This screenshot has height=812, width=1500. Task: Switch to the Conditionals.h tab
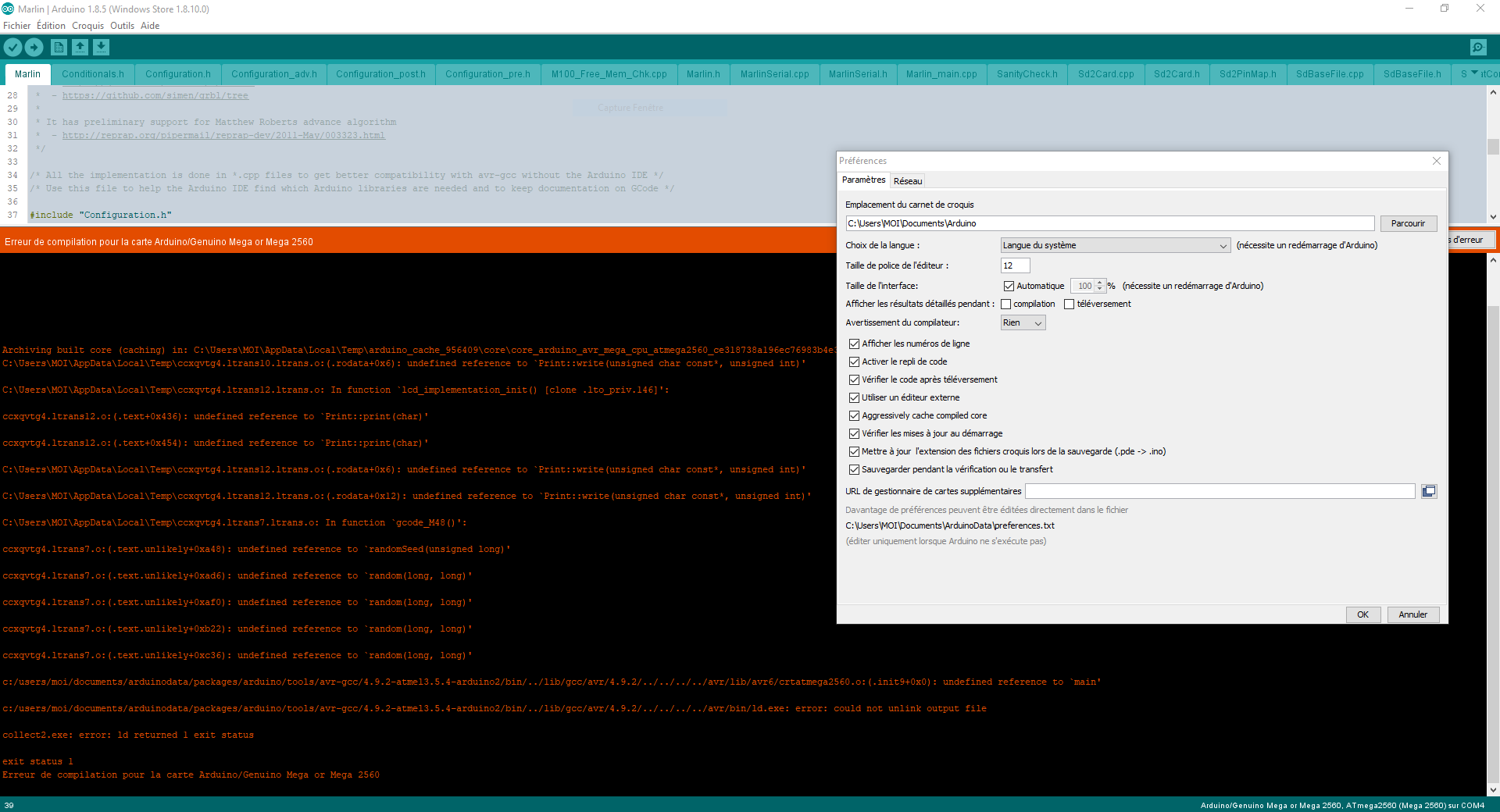point(93,74)
